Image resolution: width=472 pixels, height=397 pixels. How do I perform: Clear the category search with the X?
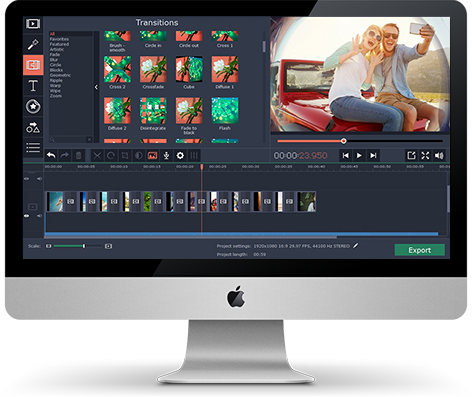pos(89,140)
